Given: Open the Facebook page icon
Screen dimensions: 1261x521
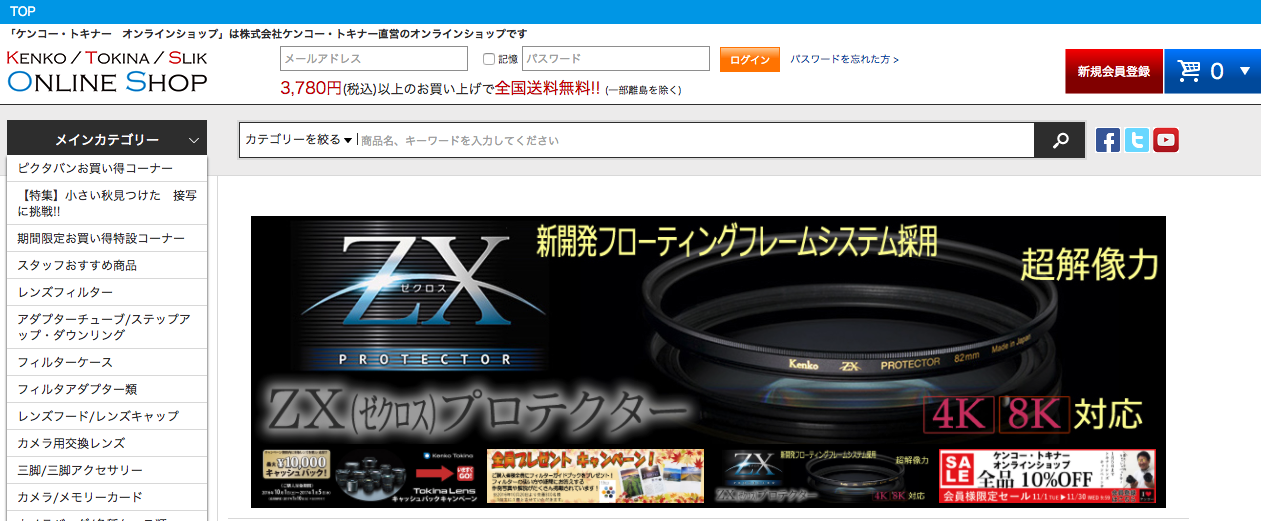Looking at the screenshot, I should 1108,140.
